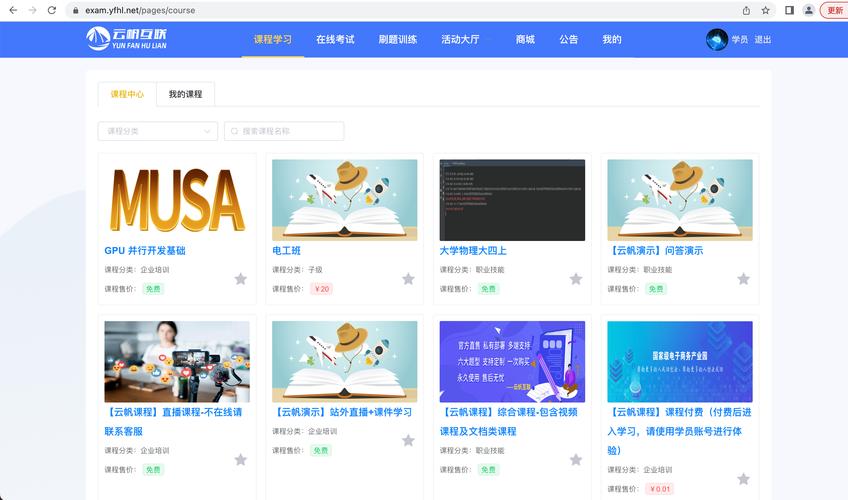The width and height of the screenshot is (848, 500).
Task: Switch to the 我的课程 tab
Action: (x=186, y=94)
